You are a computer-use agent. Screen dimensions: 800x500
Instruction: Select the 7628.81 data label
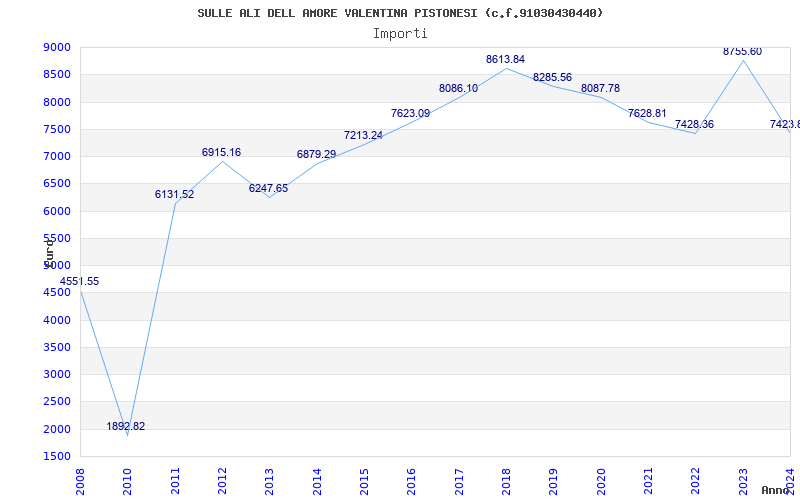pos(647,113)
